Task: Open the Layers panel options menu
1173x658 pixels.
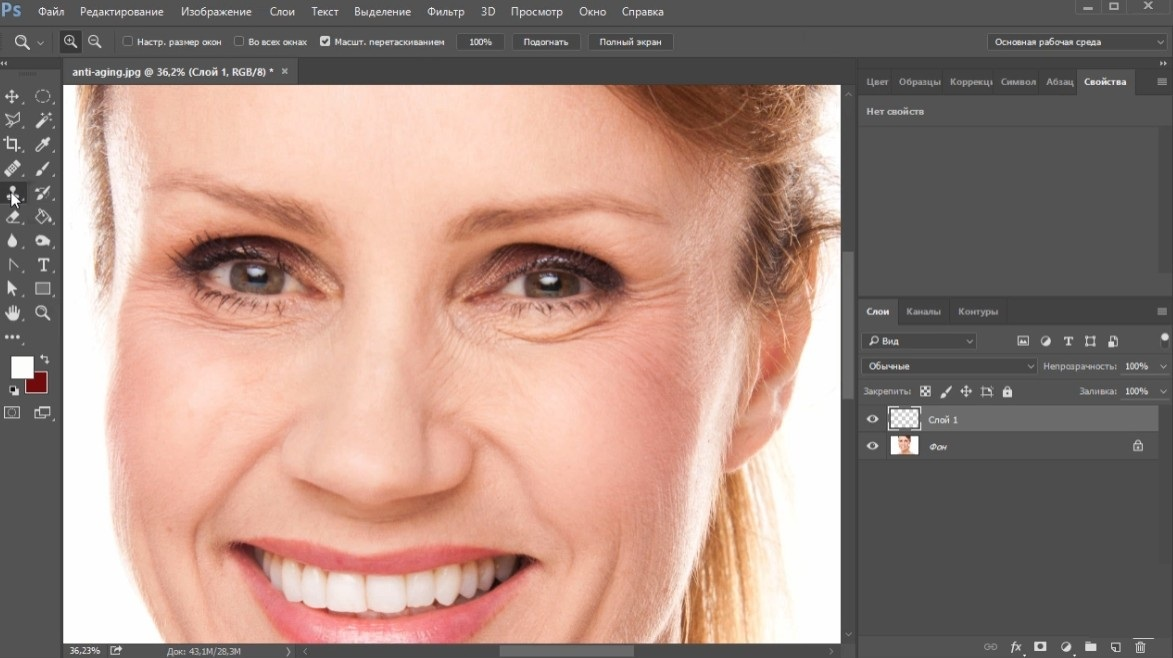Action: point(1162,312)
